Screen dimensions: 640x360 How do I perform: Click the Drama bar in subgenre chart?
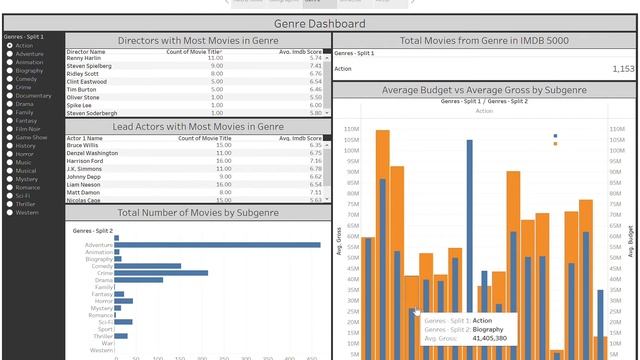[x=139, y=280]
